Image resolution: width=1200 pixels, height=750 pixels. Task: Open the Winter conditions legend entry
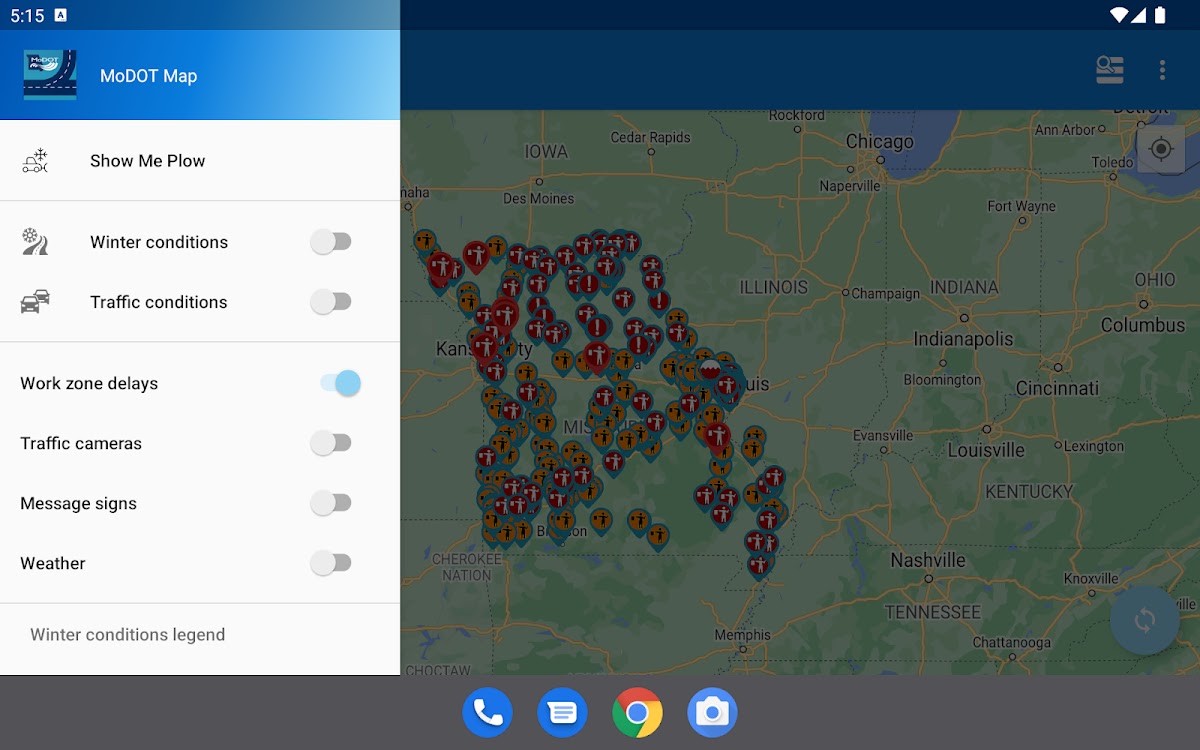pos(127,635)
